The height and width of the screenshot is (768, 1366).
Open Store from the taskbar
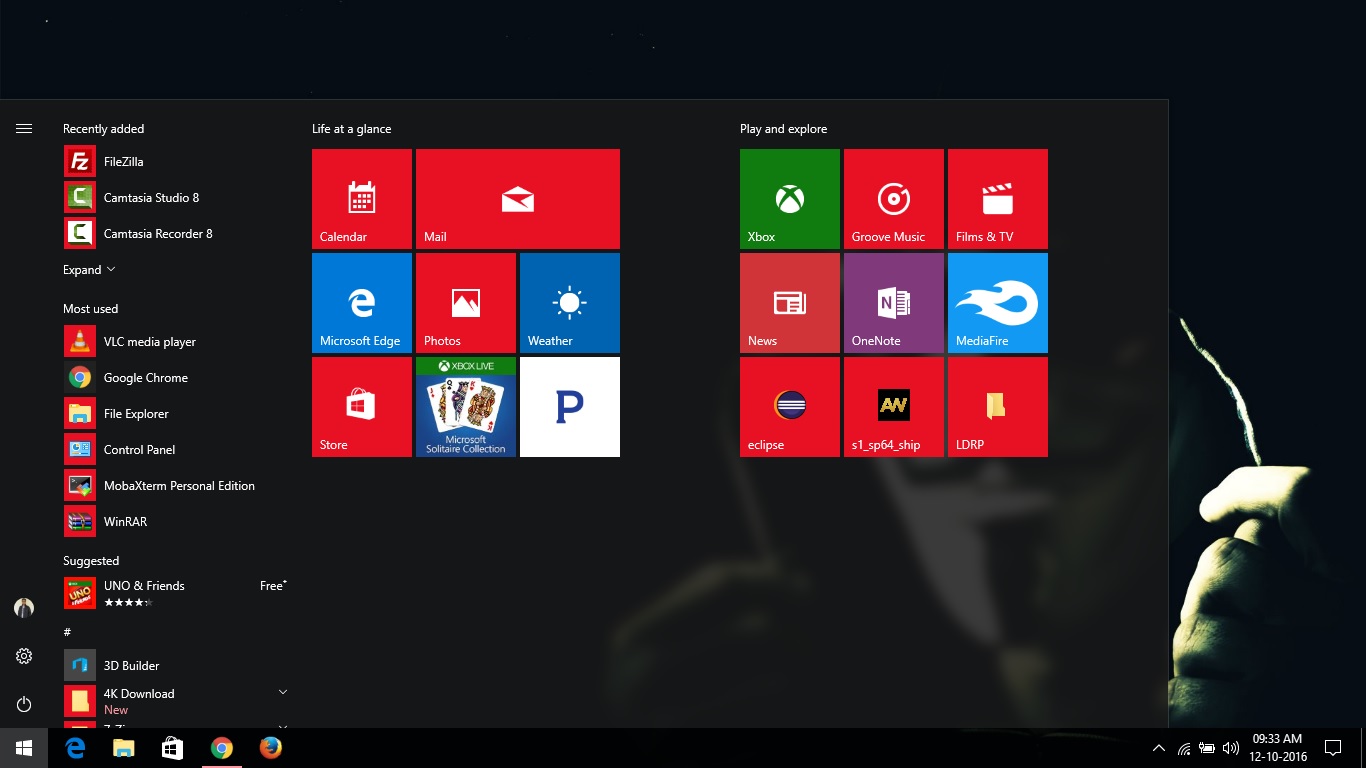point(173,748)
